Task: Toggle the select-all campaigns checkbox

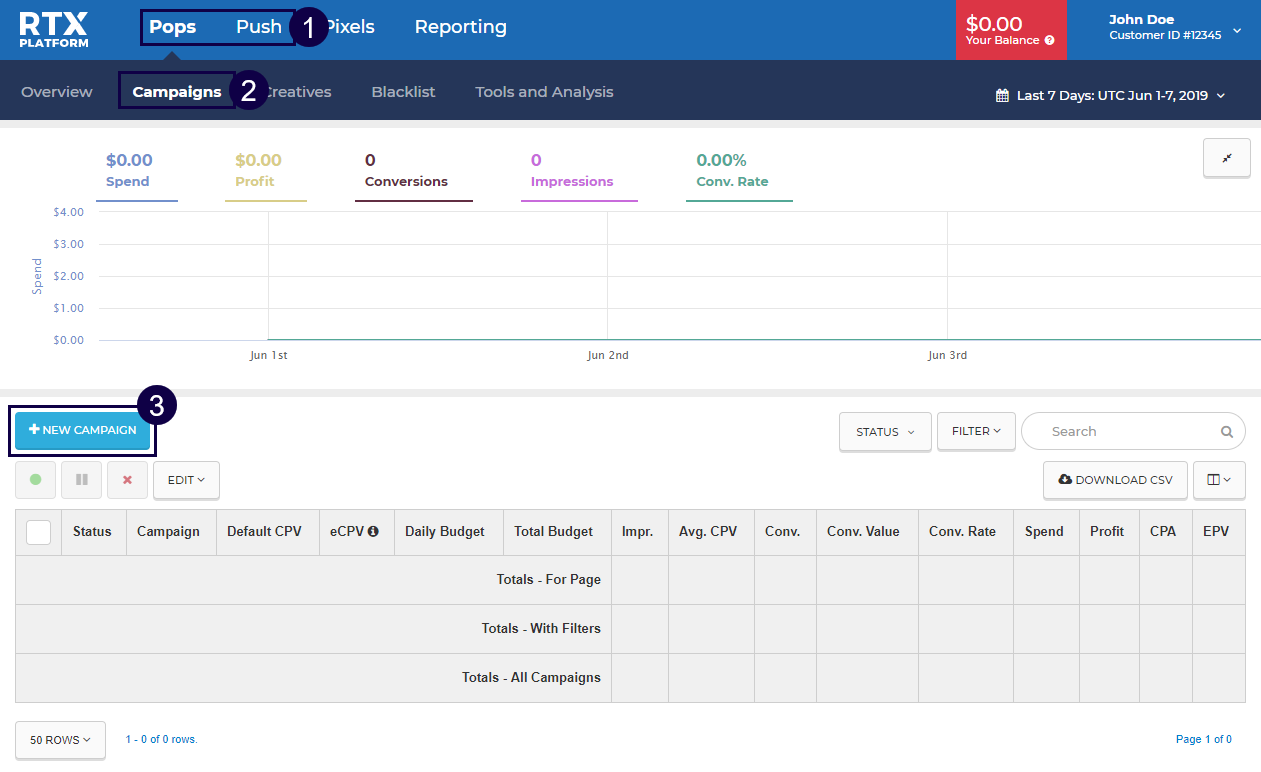Action: pos(38,532)
